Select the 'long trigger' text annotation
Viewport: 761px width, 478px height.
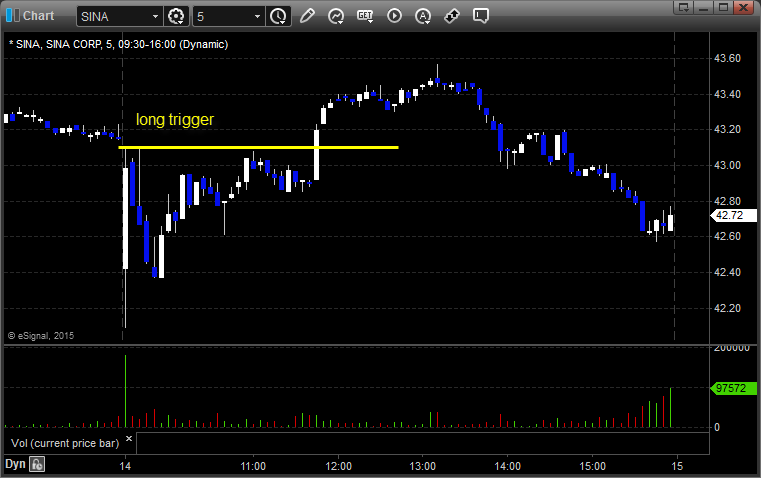(x=175, y=119)
